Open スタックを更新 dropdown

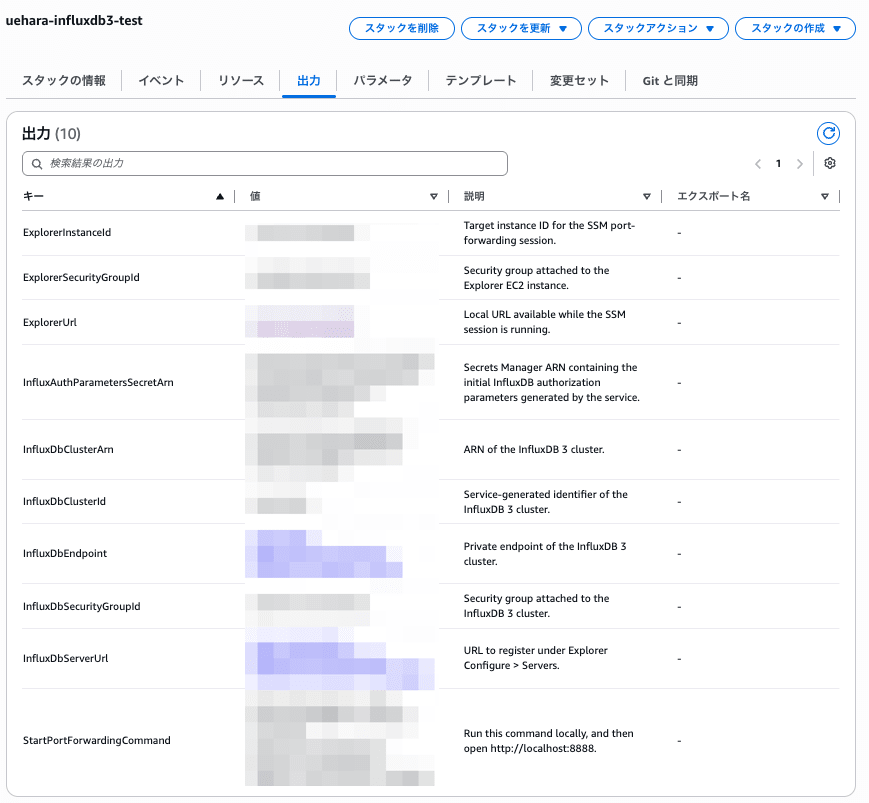pyautogui.click(x=521, y=28)
